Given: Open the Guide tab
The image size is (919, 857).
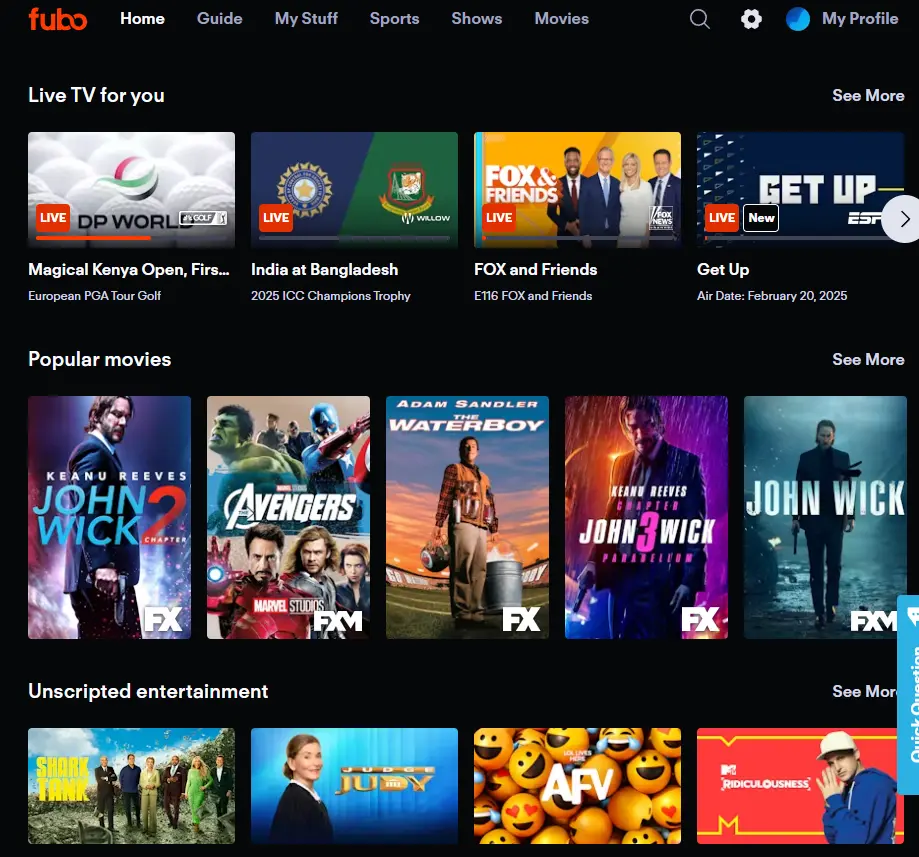Looking at the screenshot, I should click(x=220, y=19).
